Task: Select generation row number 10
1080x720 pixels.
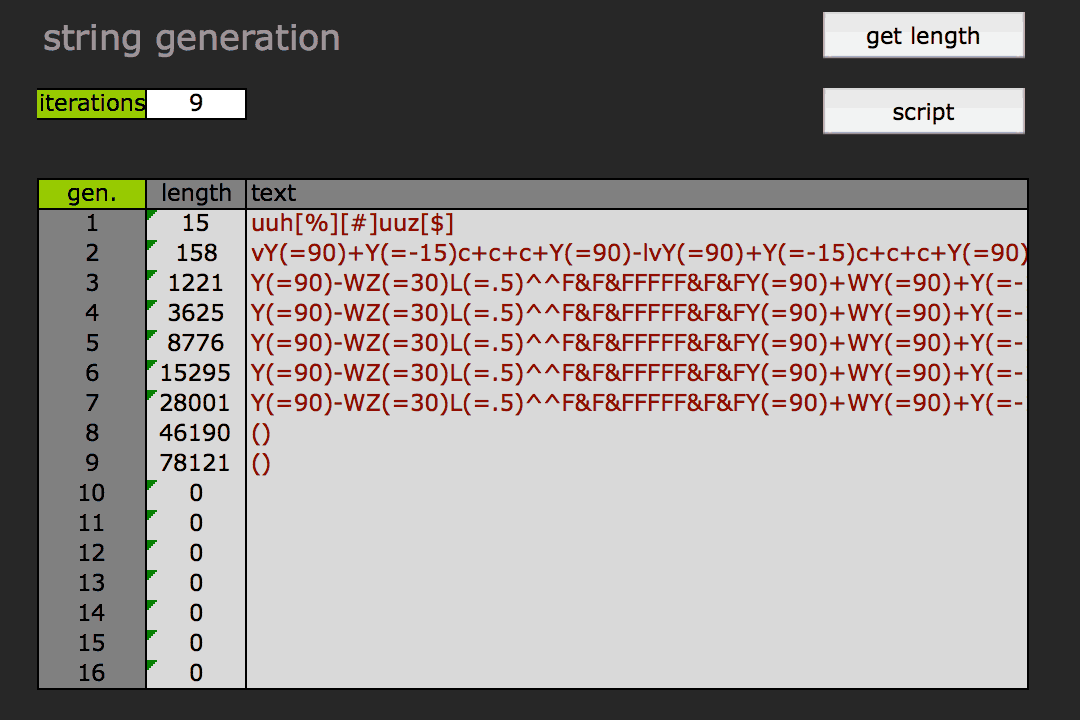Action: [92, 493]
